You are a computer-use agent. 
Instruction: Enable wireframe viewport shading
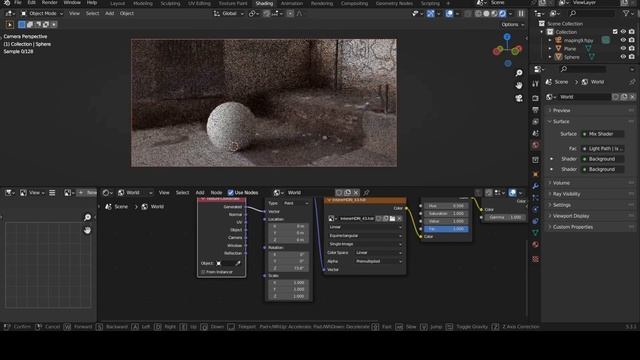[x=478, y=13]
